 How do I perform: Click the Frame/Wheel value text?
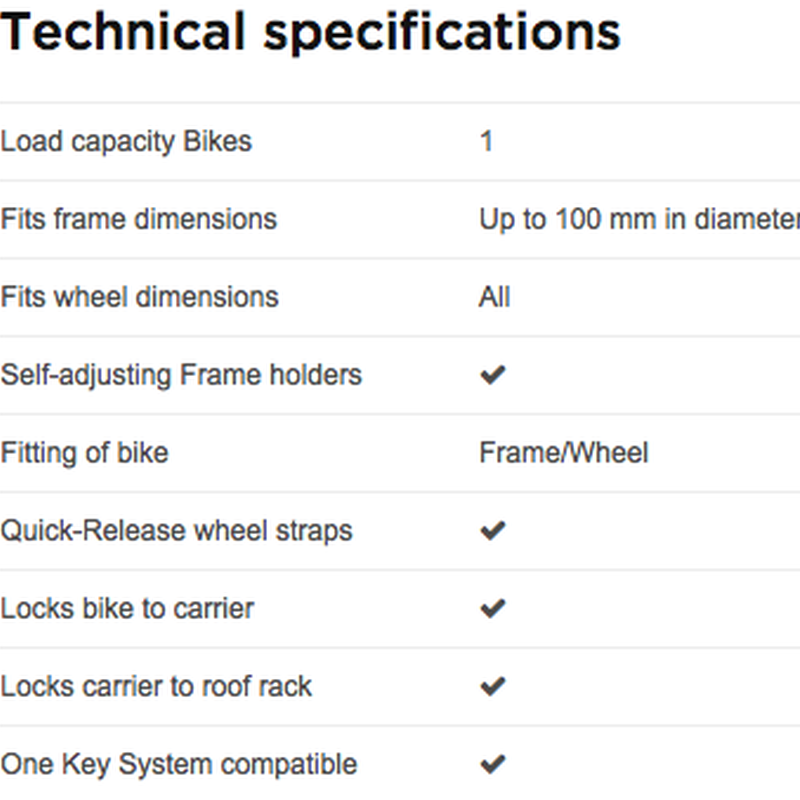coord(564,453)
